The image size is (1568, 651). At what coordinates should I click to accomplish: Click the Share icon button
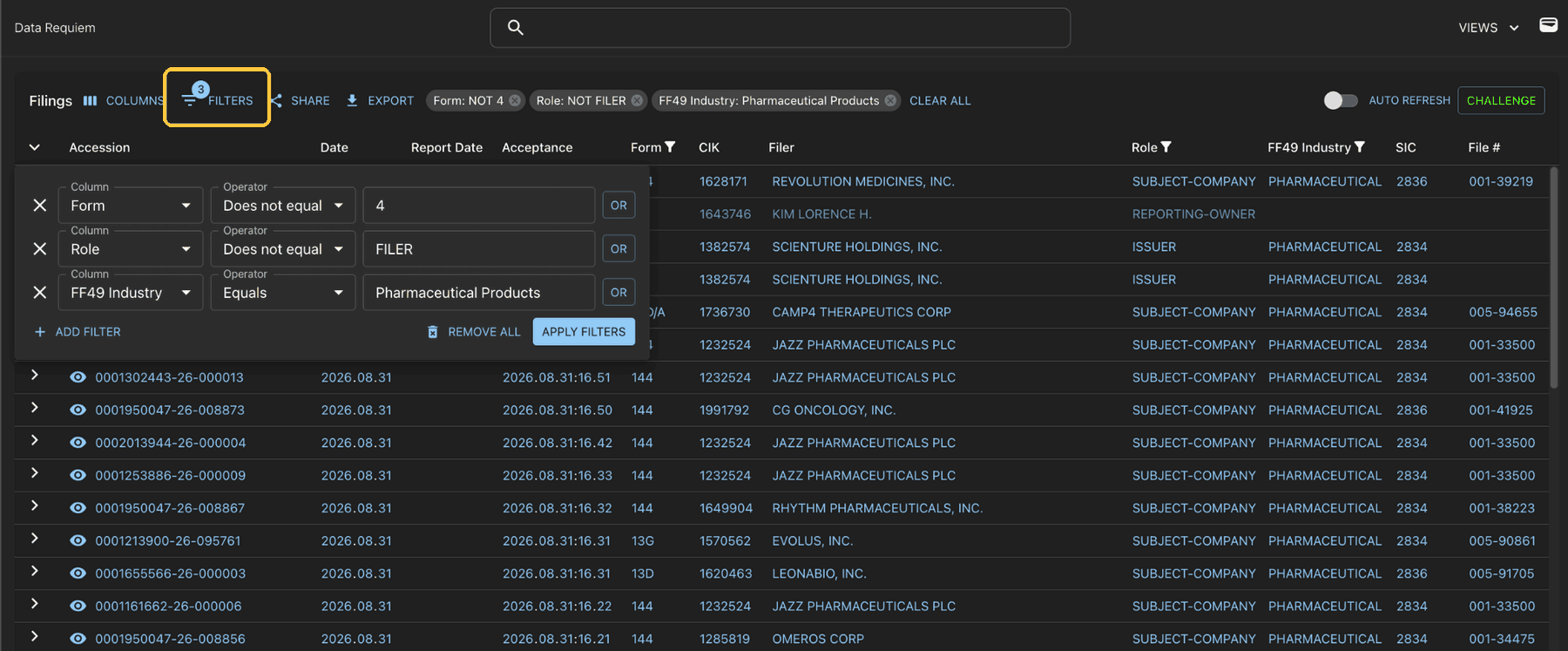(301, 101)
